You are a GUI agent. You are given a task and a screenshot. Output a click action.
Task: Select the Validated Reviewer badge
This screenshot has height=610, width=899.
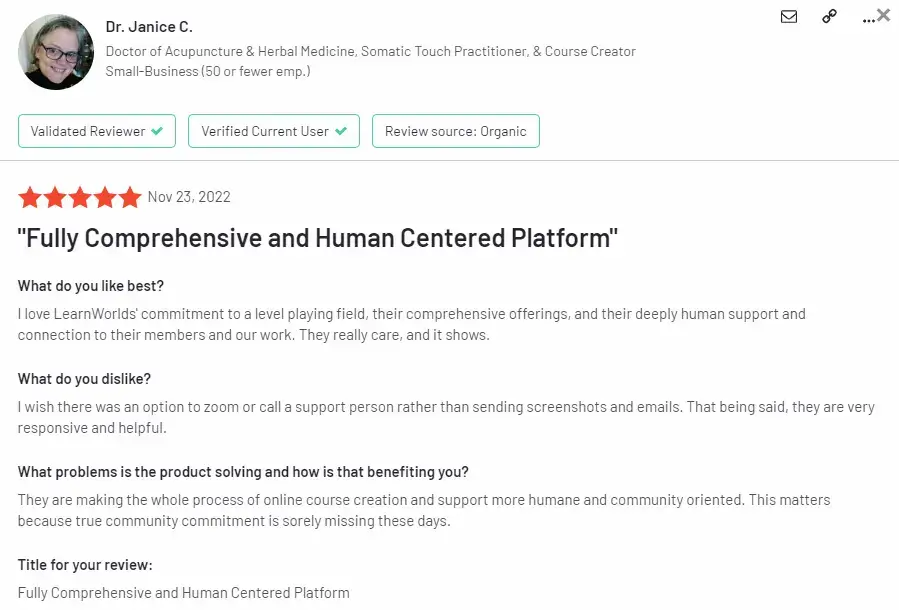[97, 131]
